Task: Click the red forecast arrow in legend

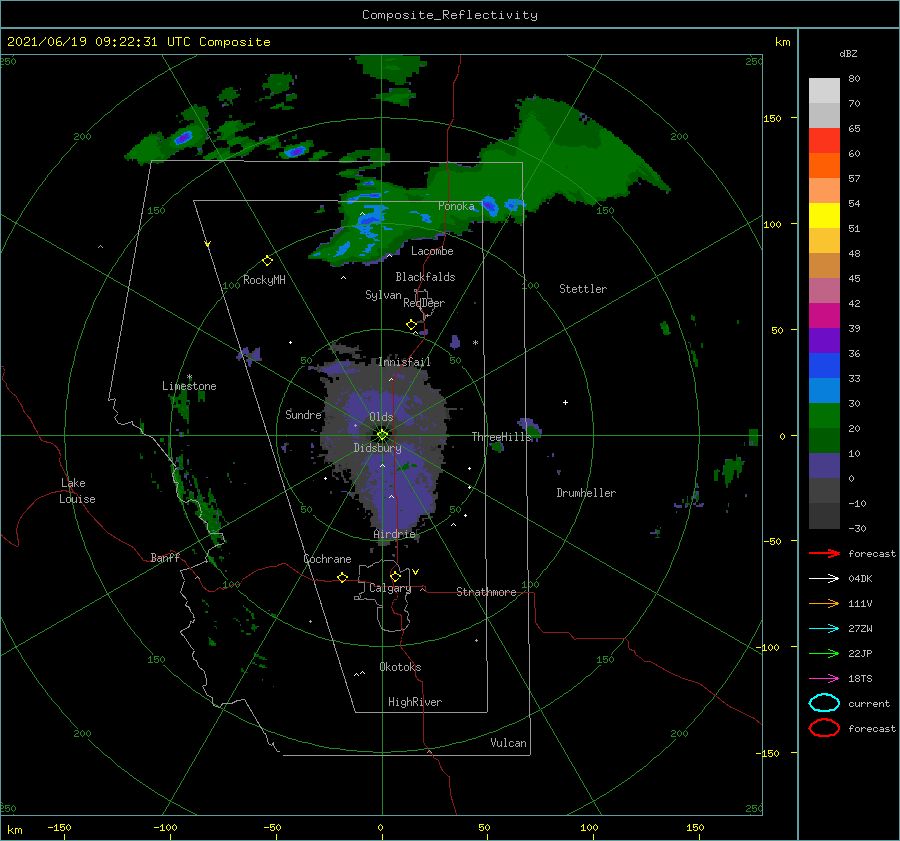Action: pyautogui.click(x=824, y=553)
